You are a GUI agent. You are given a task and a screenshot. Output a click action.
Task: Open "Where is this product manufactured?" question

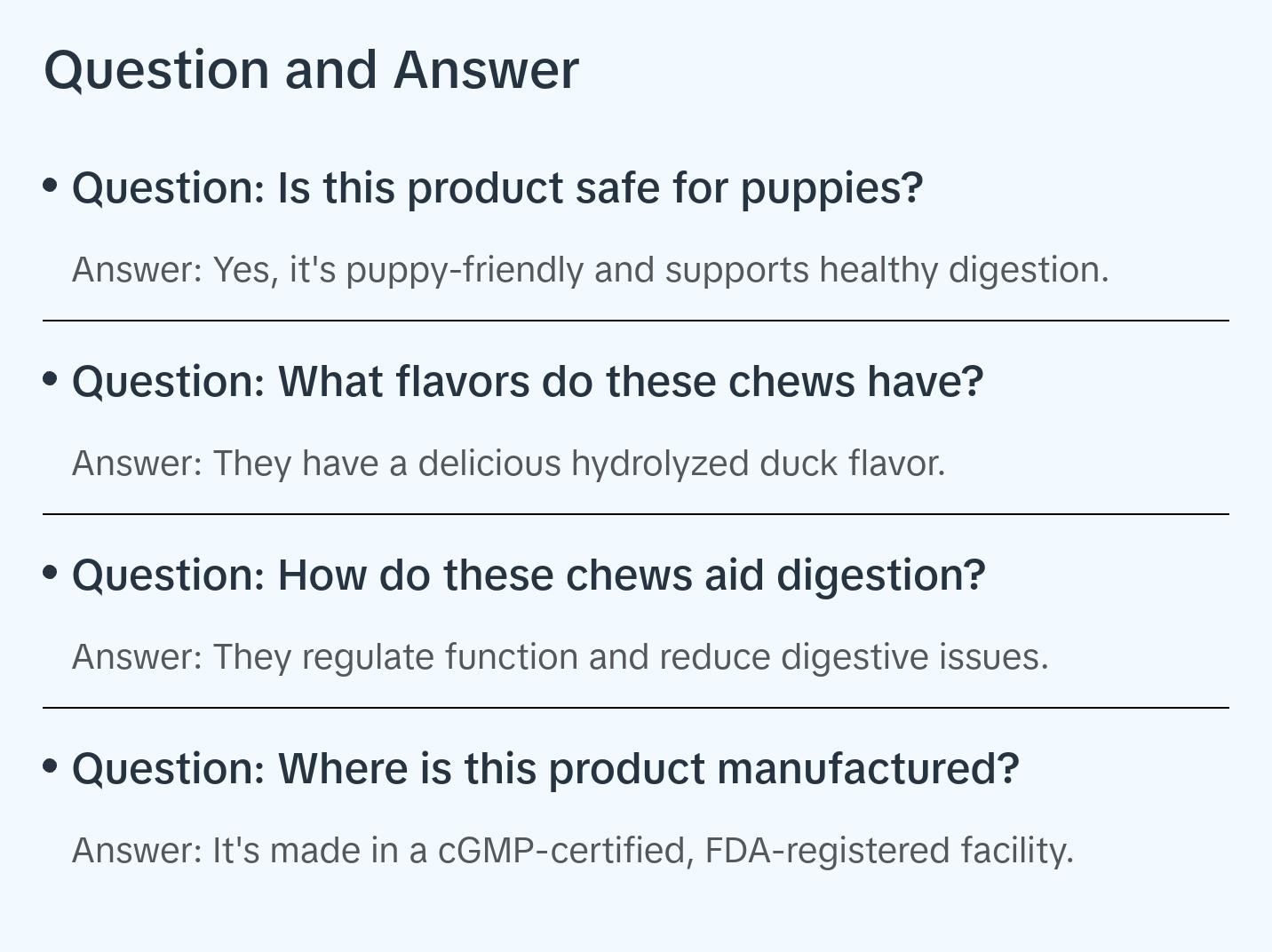545,769
